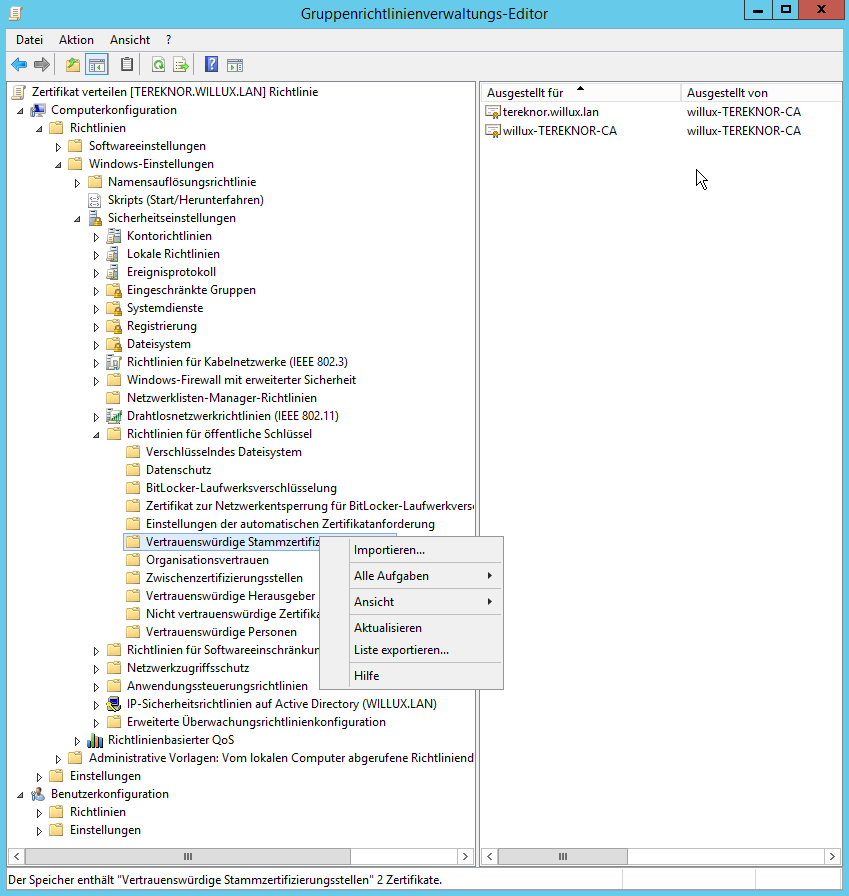Click the green Refresh toolbar icon
The image size is (849, 896).
tap(158, 65)
